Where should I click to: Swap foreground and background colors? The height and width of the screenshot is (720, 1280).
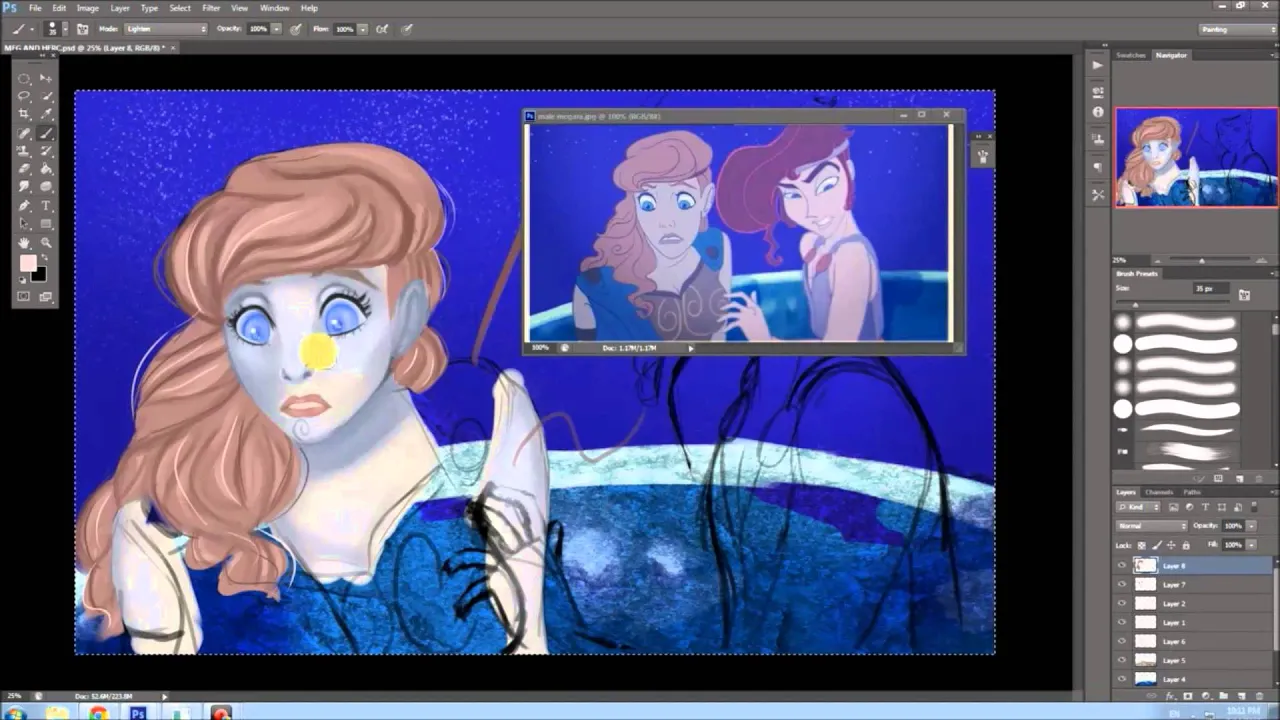44,257
